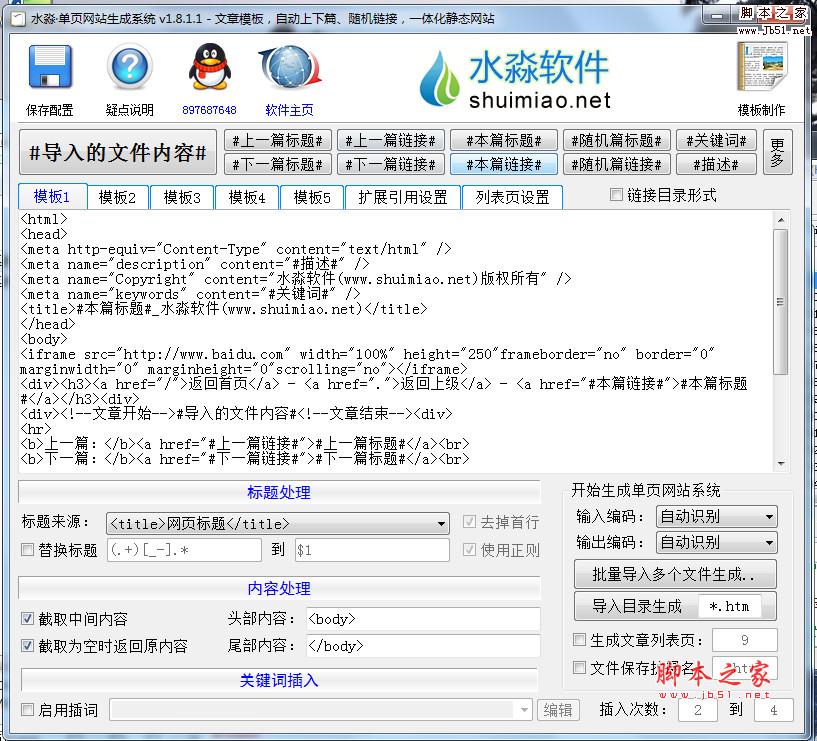Toggle the 去掉首行 checkbox

(x=469, y=522)
